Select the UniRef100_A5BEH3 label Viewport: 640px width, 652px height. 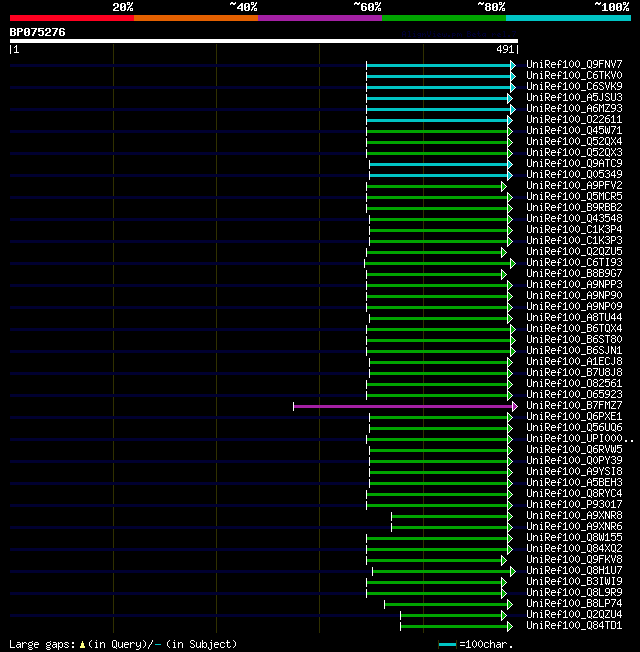pyautogui.click(x=574, y=483)
